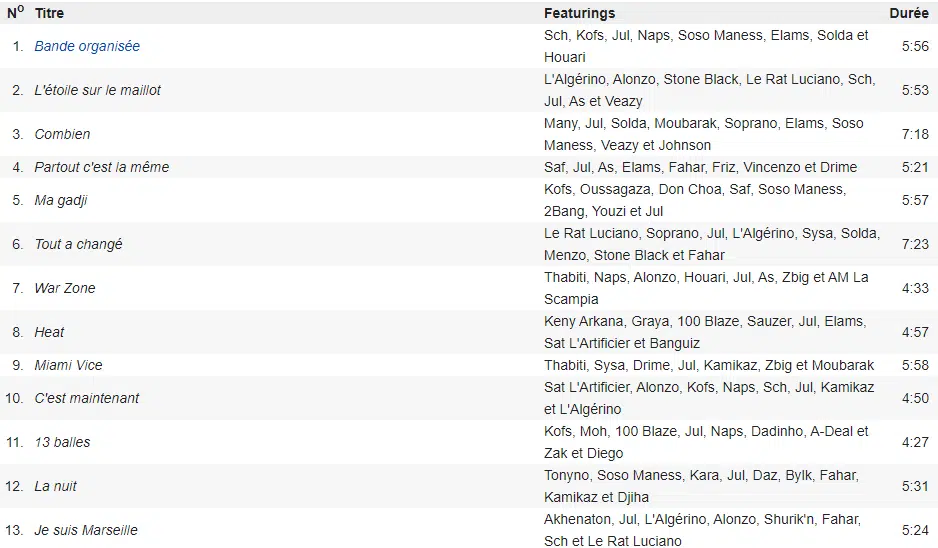Screen dimensions: 938x548
Task: Click the track title "Combien"
Action: [62, 134]
